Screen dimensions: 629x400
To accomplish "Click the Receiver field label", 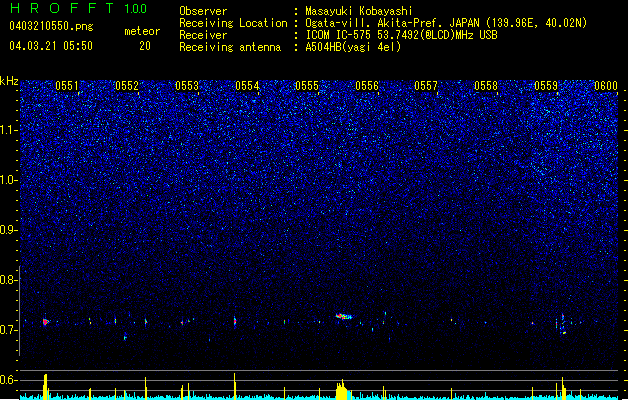I will (203, 35).
